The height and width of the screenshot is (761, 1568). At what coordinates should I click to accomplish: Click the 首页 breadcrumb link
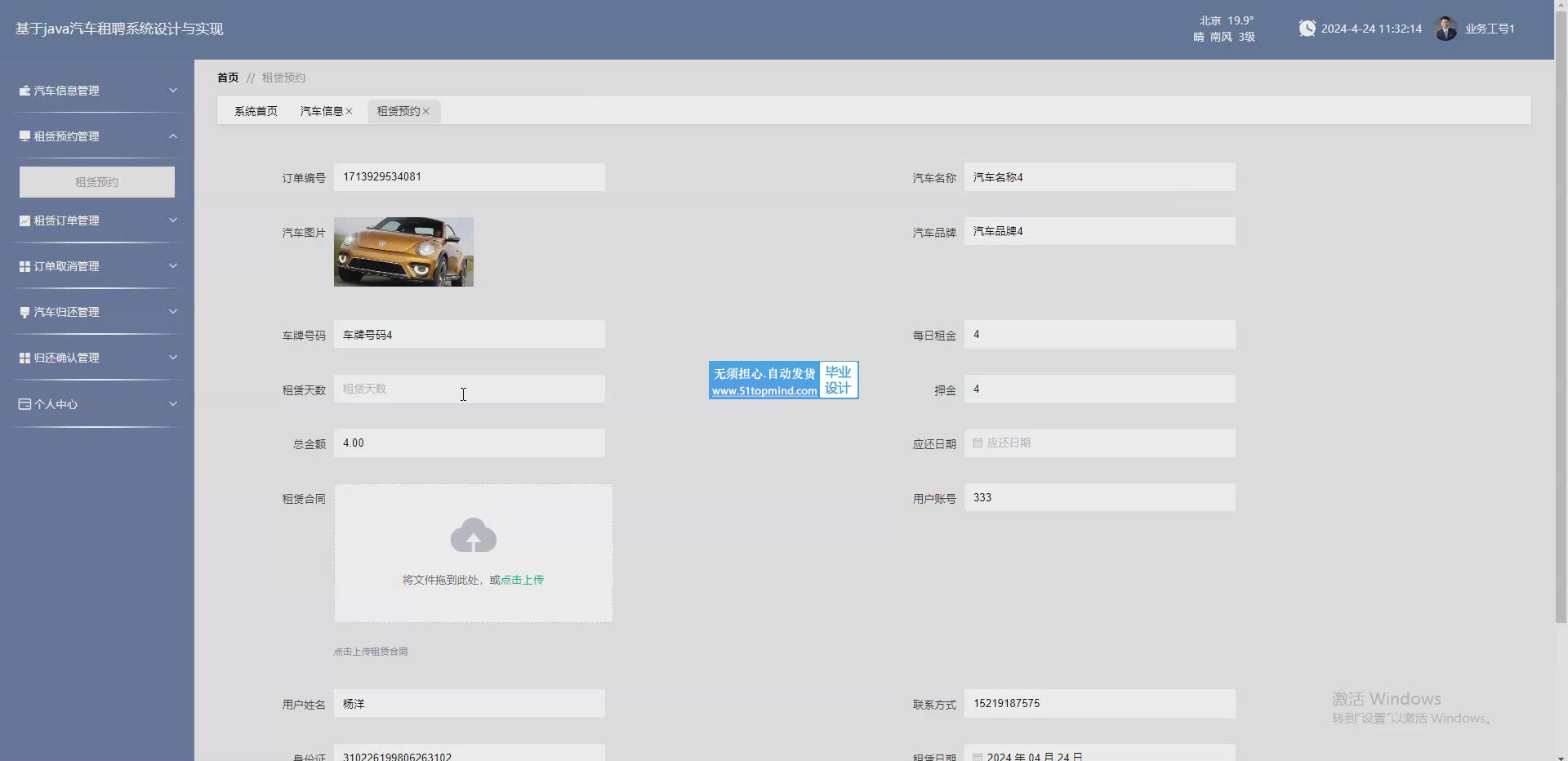228,78
